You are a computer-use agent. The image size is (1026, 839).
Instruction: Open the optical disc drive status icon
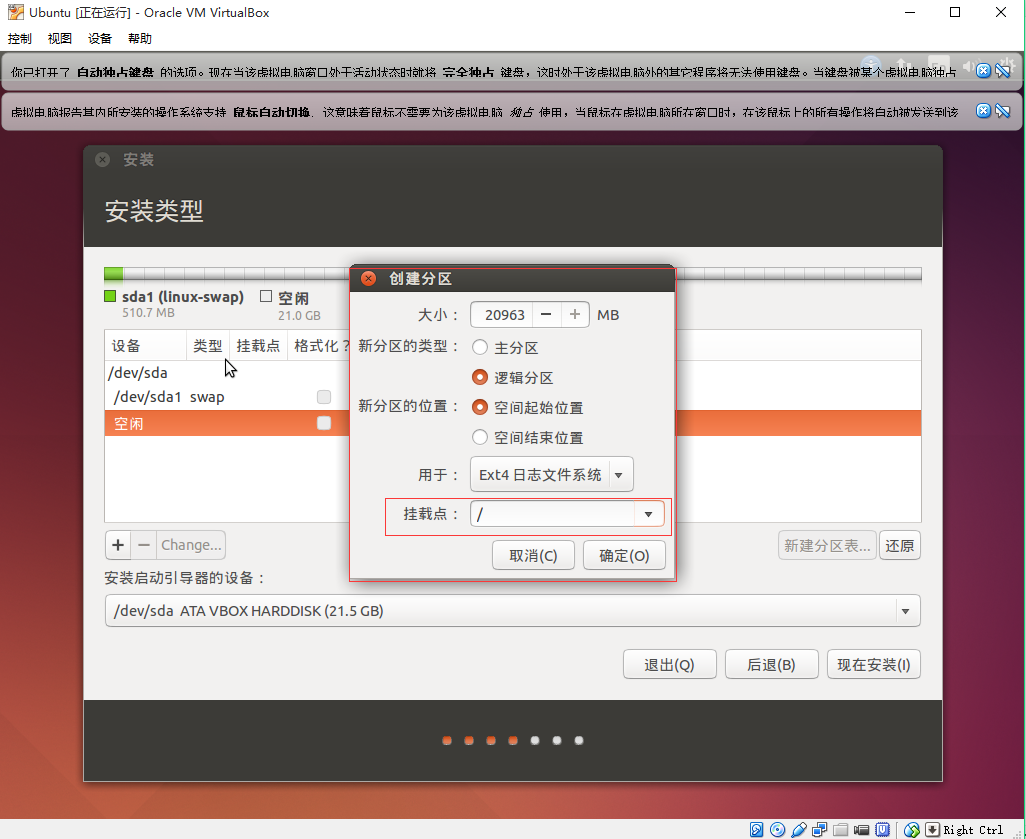tap(777, 830)
